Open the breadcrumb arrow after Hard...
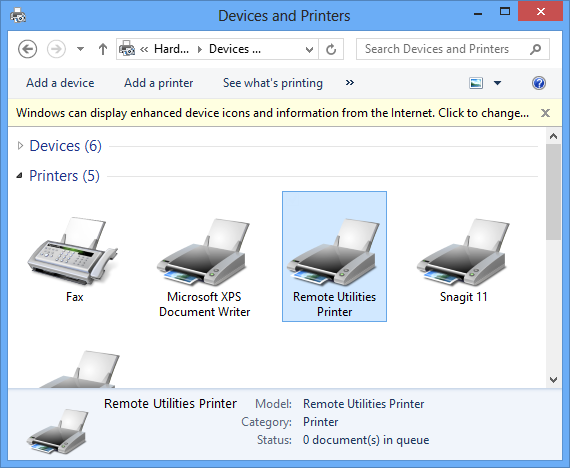The width and height of the screenshot is (570, 468). pyautogui.click(x=199, y=49)
